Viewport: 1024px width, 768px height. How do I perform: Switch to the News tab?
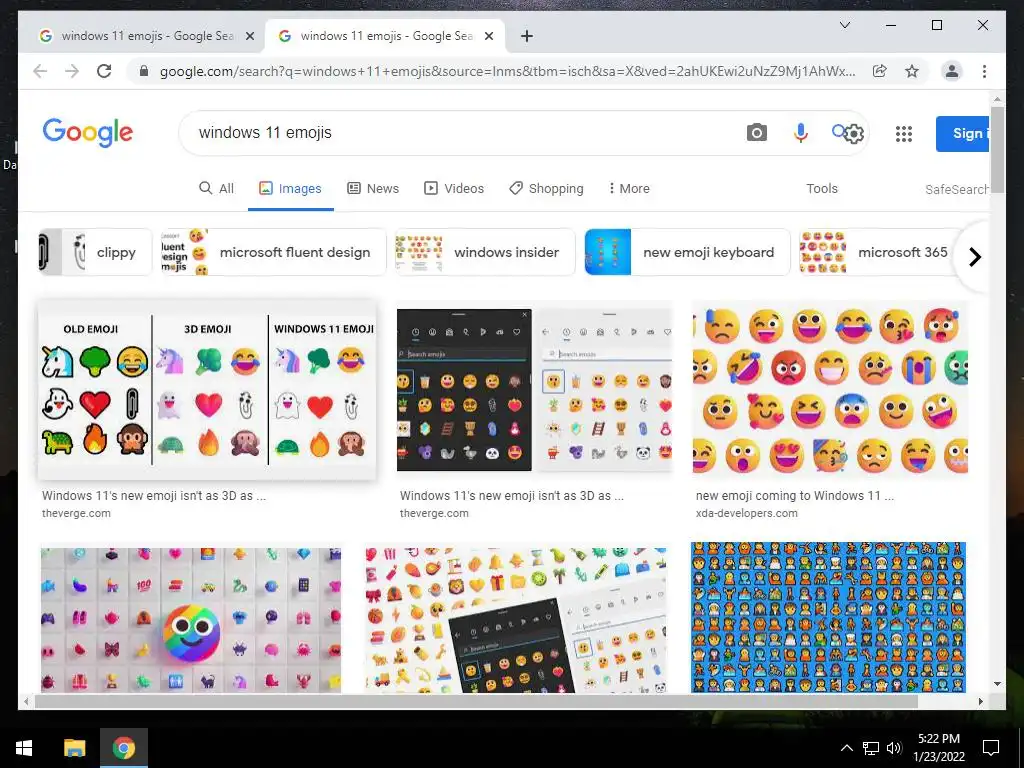click(x=373, y=188)
